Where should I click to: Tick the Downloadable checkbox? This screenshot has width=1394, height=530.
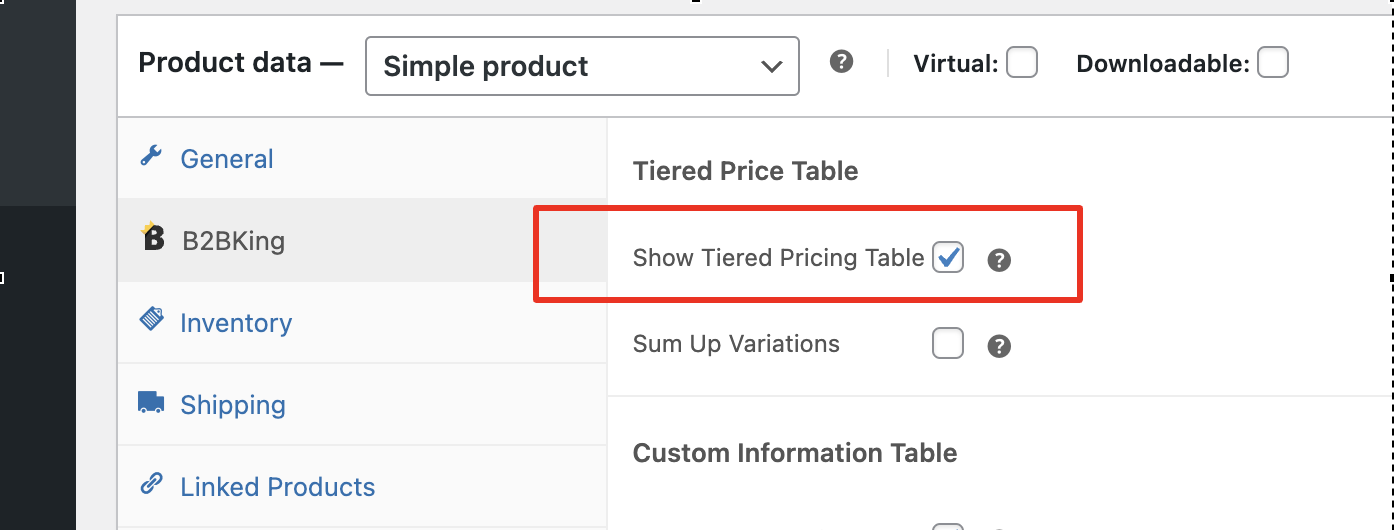(x=1272, y=63)
